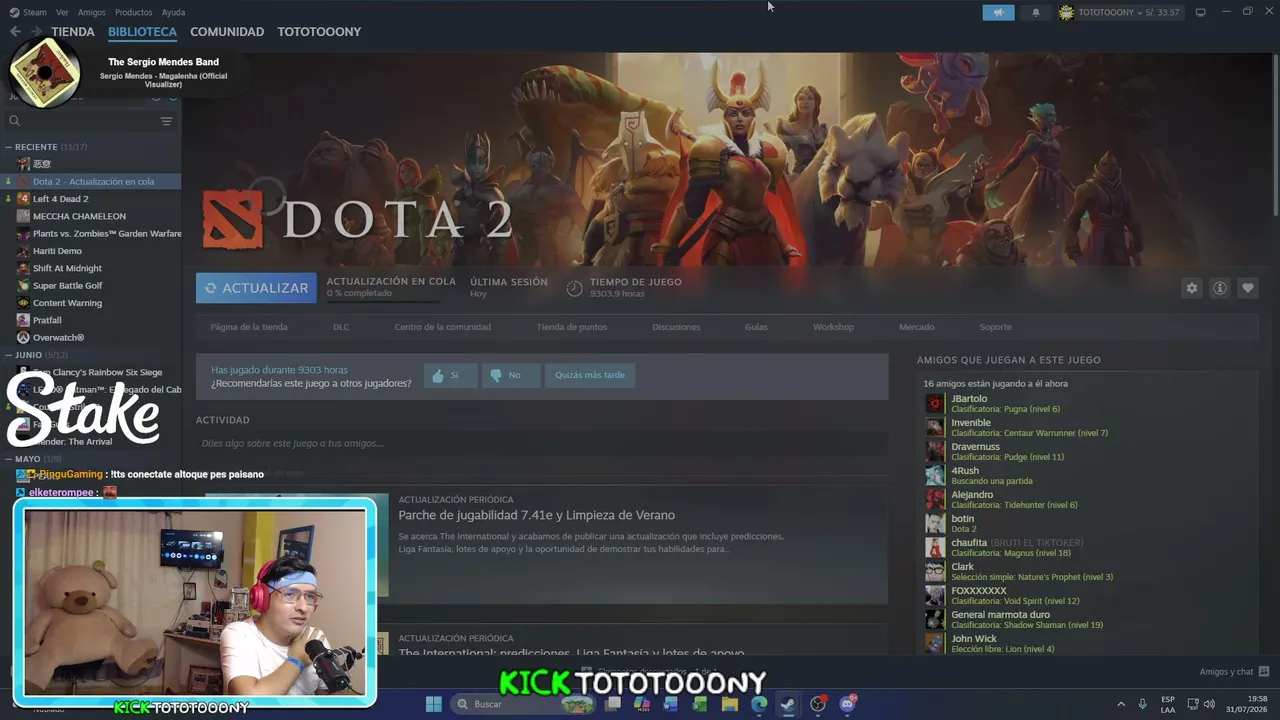Open the Ayuda menu
The width and height of the screenshot is (1280, 720).
coord(173,12)
